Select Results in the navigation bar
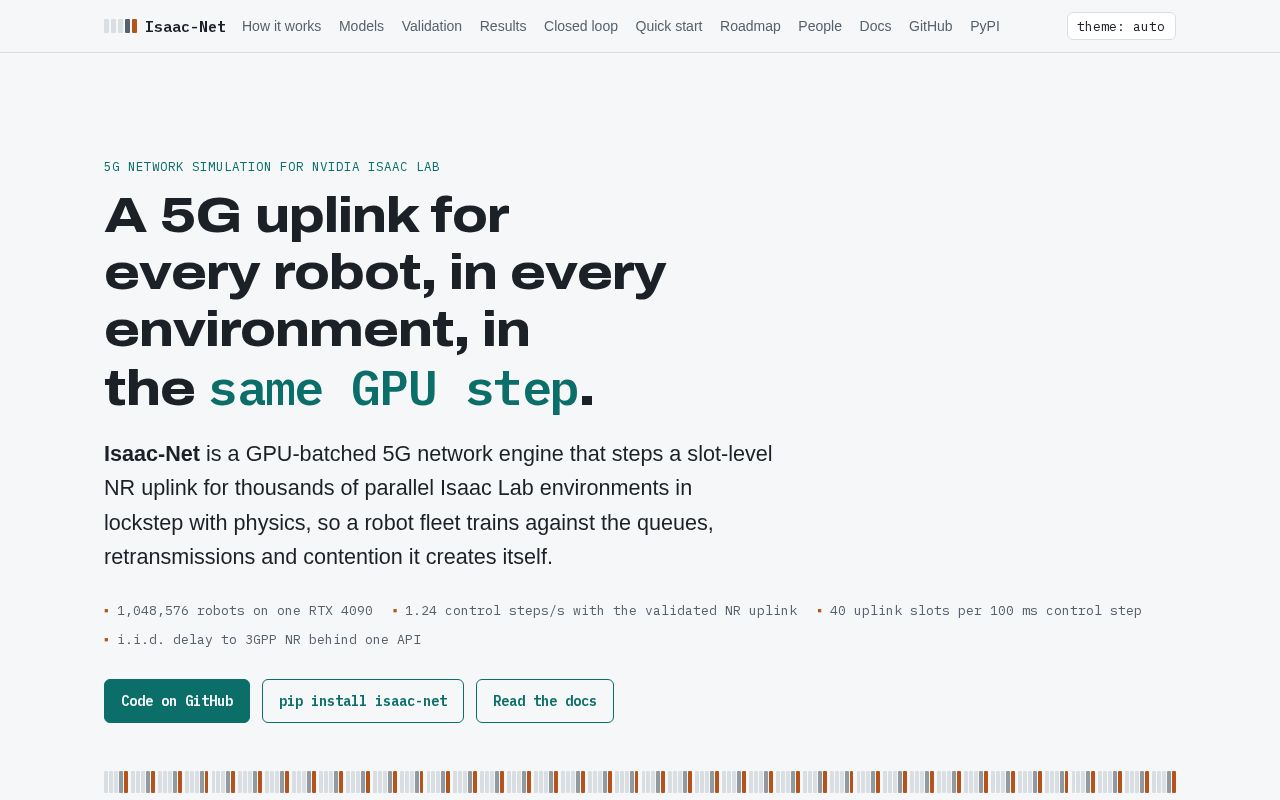1280x800 pixels. [503, 26]
